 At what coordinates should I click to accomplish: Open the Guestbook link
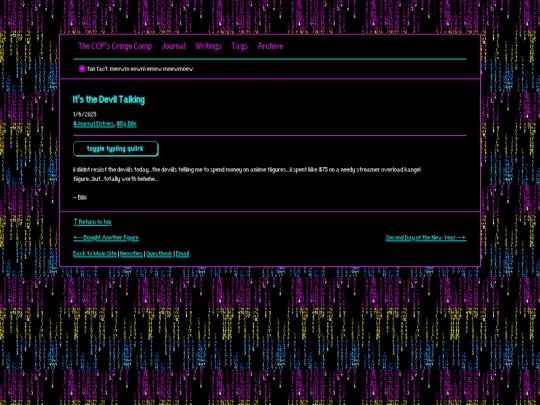click(159, 254)
